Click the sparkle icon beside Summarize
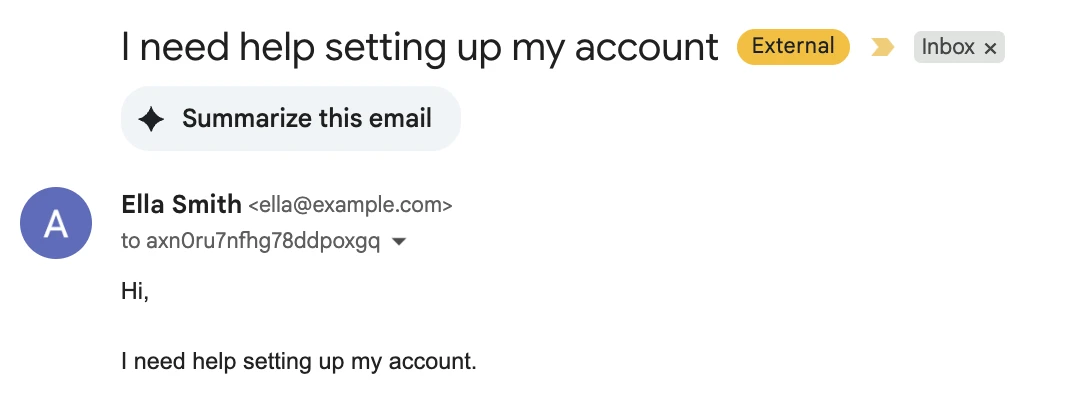 [x=151, y=120]
